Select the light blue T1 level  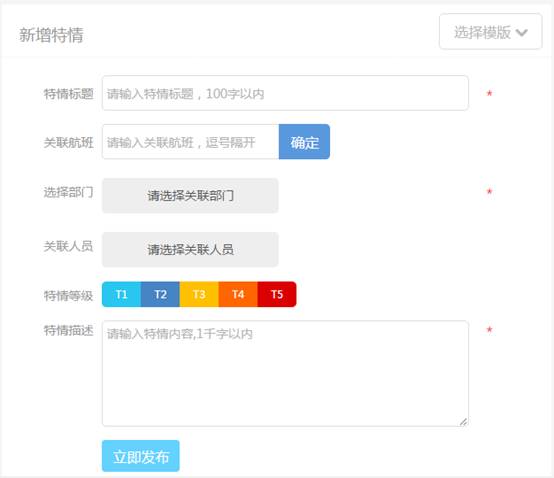click(x=122, y=294)
